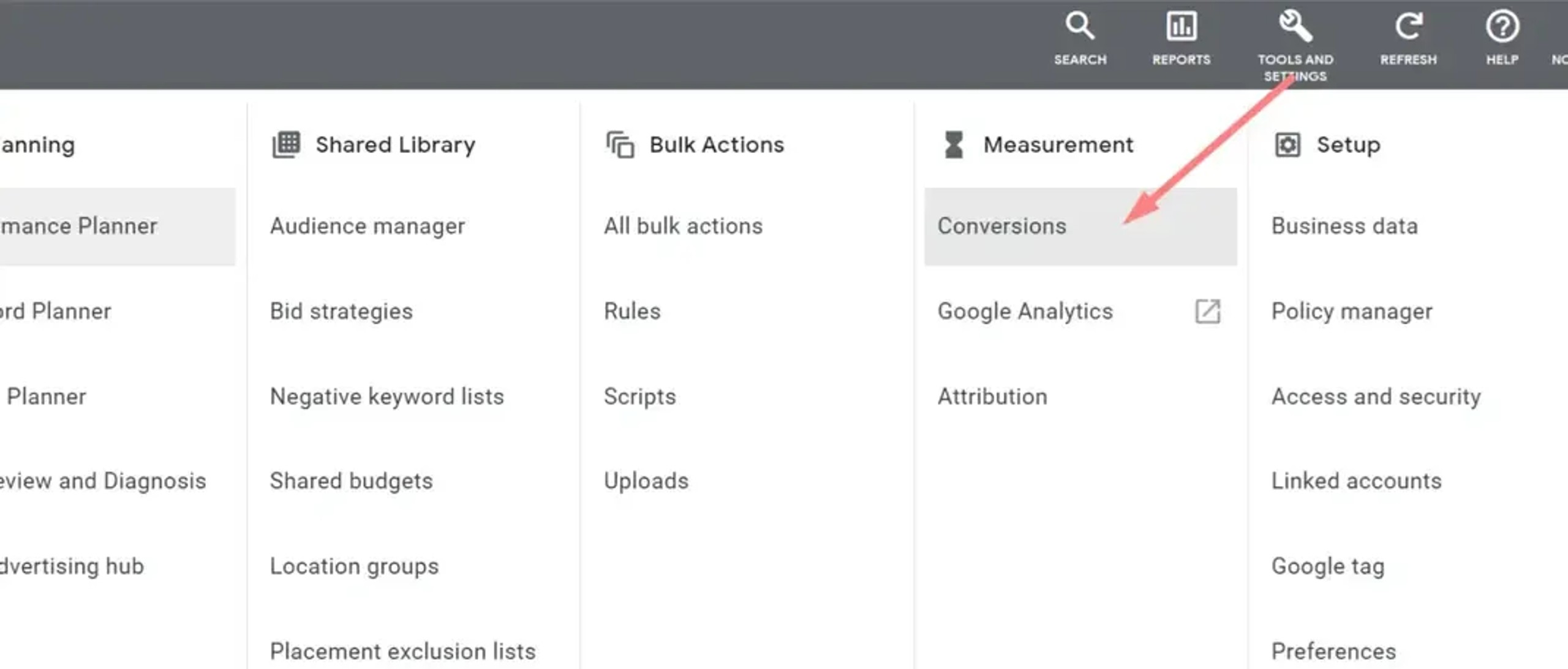Click the Measurement hourglass icon
1568x669 pixels.
coord(954,145)
